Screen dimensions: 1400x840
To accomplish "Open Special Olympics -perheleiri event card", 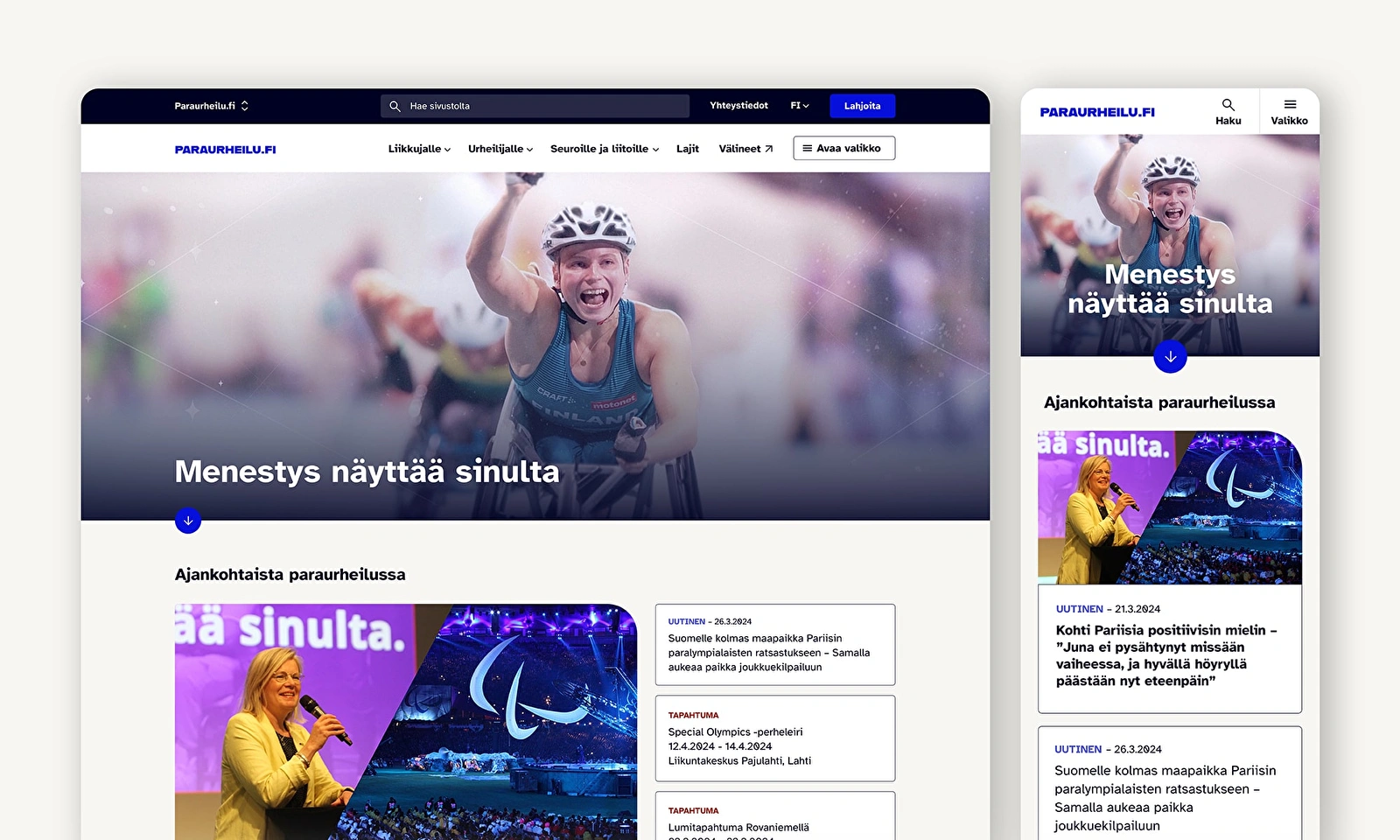I will tap(775, 738).
